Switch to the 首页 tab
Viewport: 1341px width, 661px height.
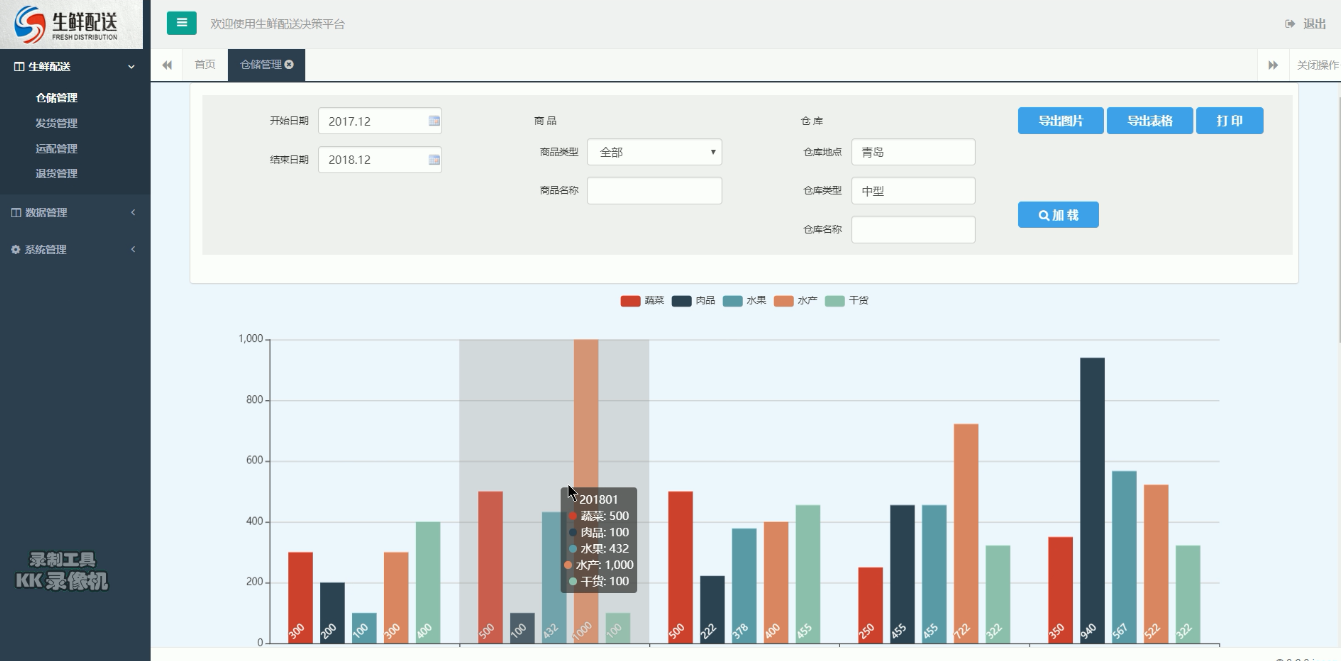click(205, 65)
